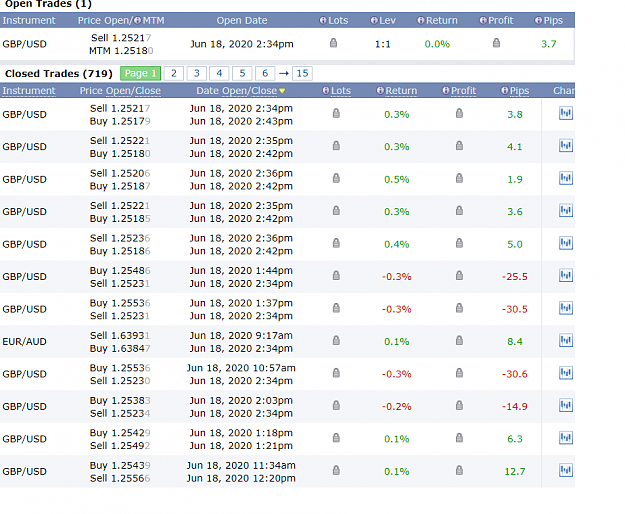625x514 pixels.
Task: Click the open trade 1:1 leverage value
Action: [383, 44]
